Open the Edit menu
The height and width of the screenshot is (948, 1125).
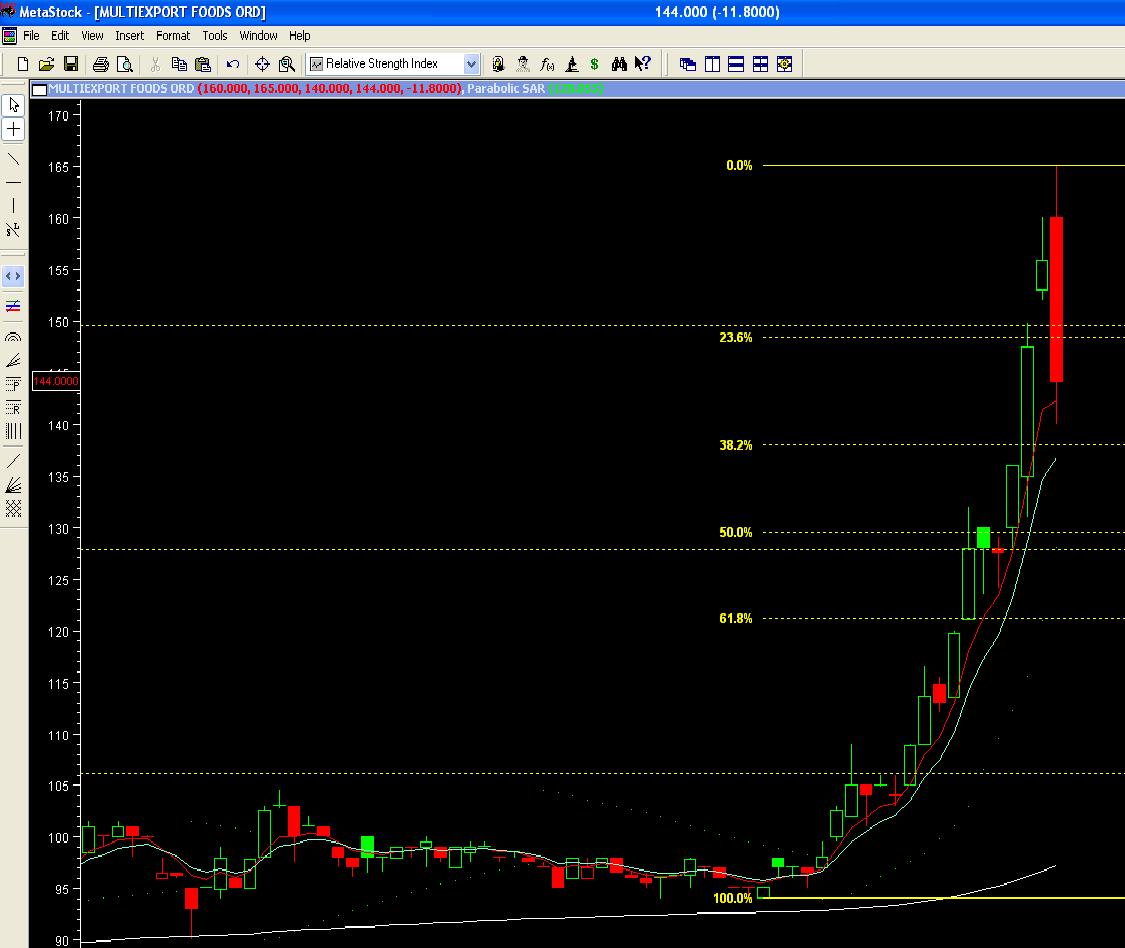point(60,36)
